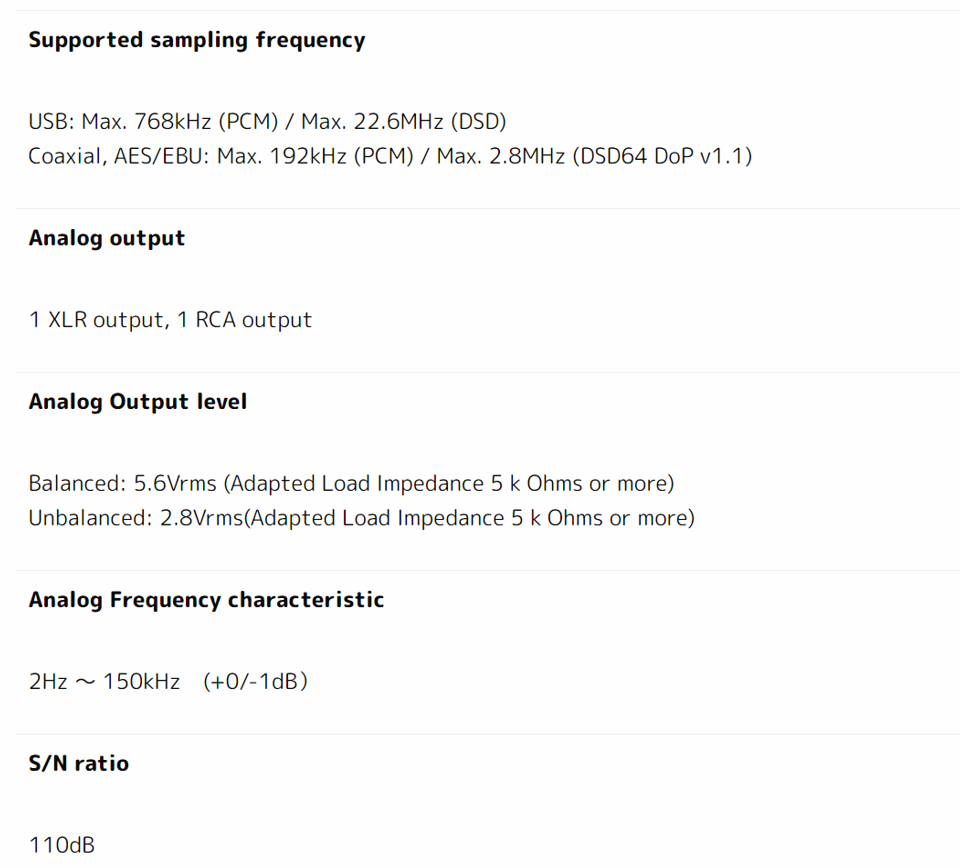Click the Unbalanced 2.8Vrms value
Screen dimensions: 960x868
click(x=201, y=518)
